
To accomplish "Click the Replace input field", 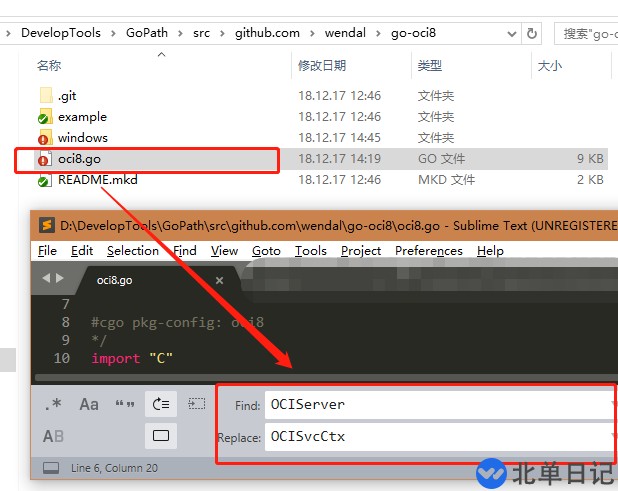I will pos(439,437).
